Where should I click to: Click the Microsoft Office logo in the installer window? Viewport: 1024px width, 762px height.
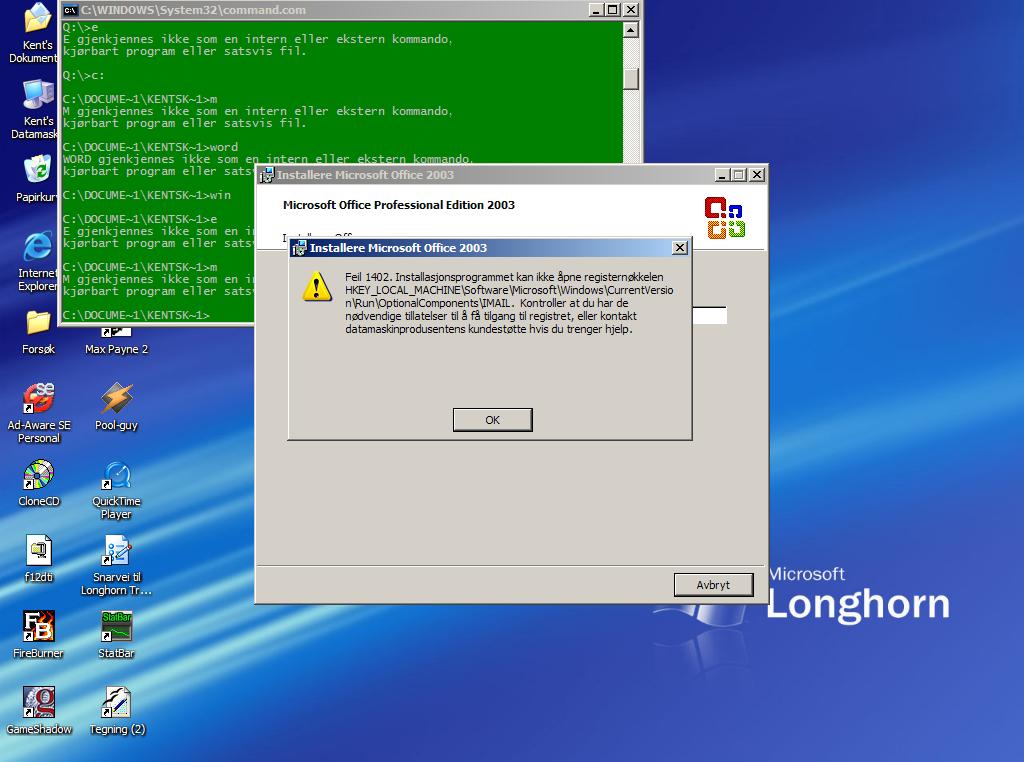click(x=725, y=217)
